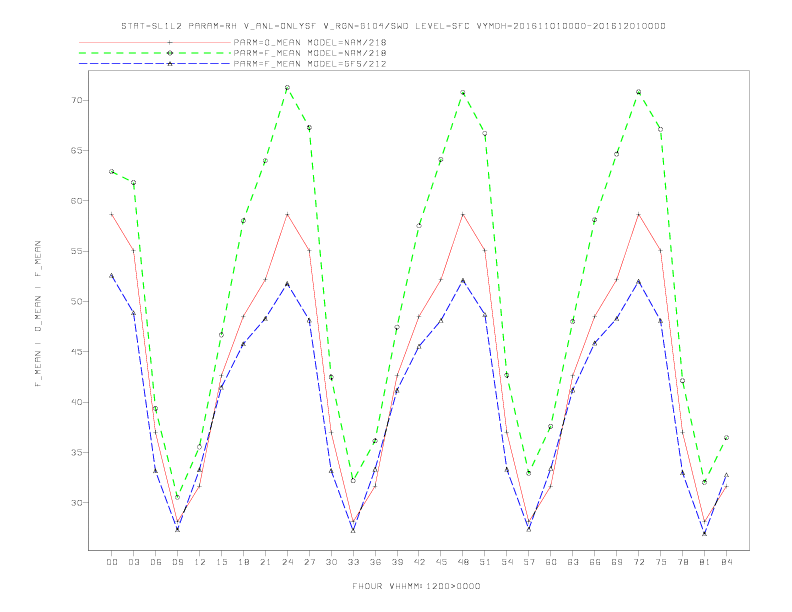
Task: Click x-axis tick label 30
Action: [x=331, y=562]
